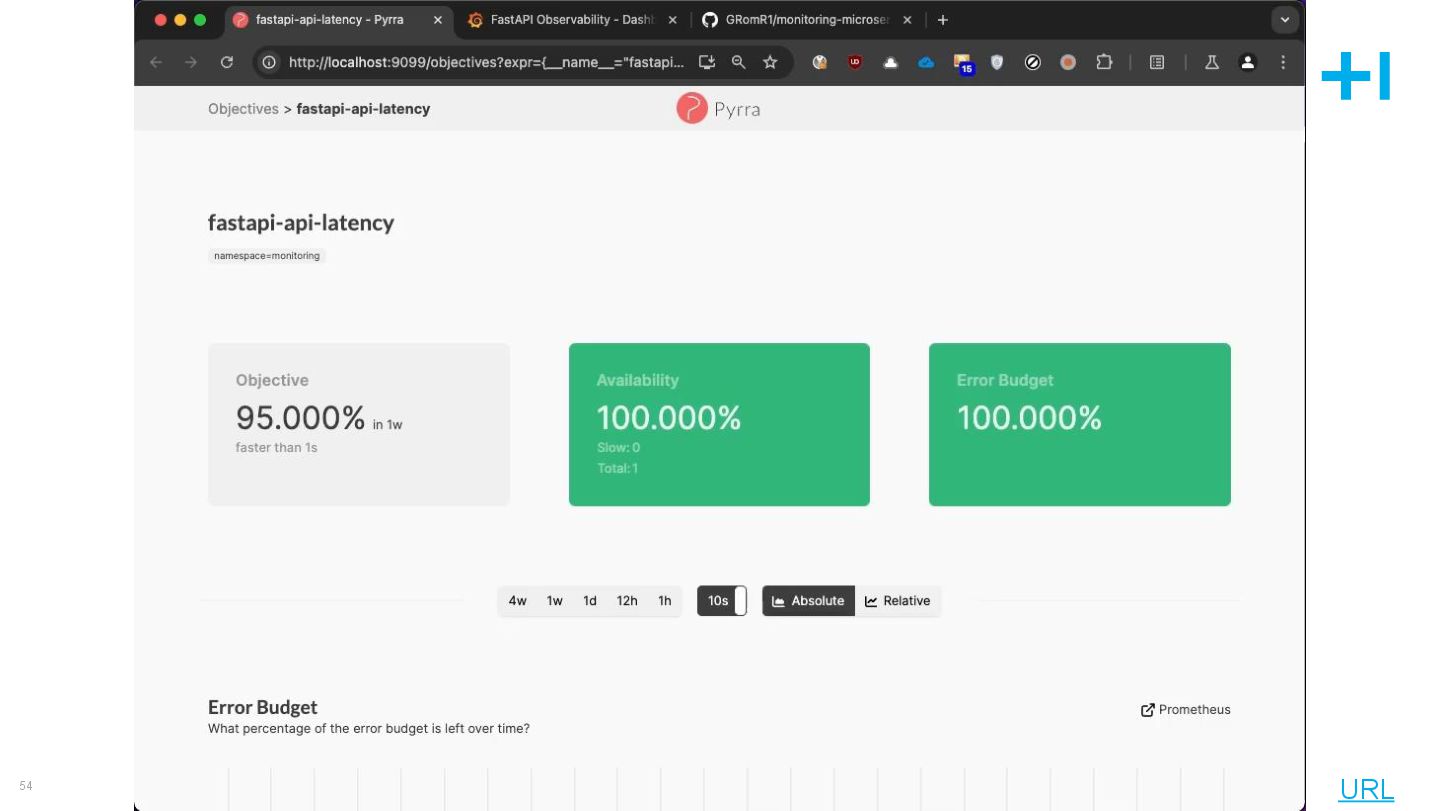Click the Error Budget 100.000% card
Screen dimensions: 1440x811
click(x=1080, y=424)
